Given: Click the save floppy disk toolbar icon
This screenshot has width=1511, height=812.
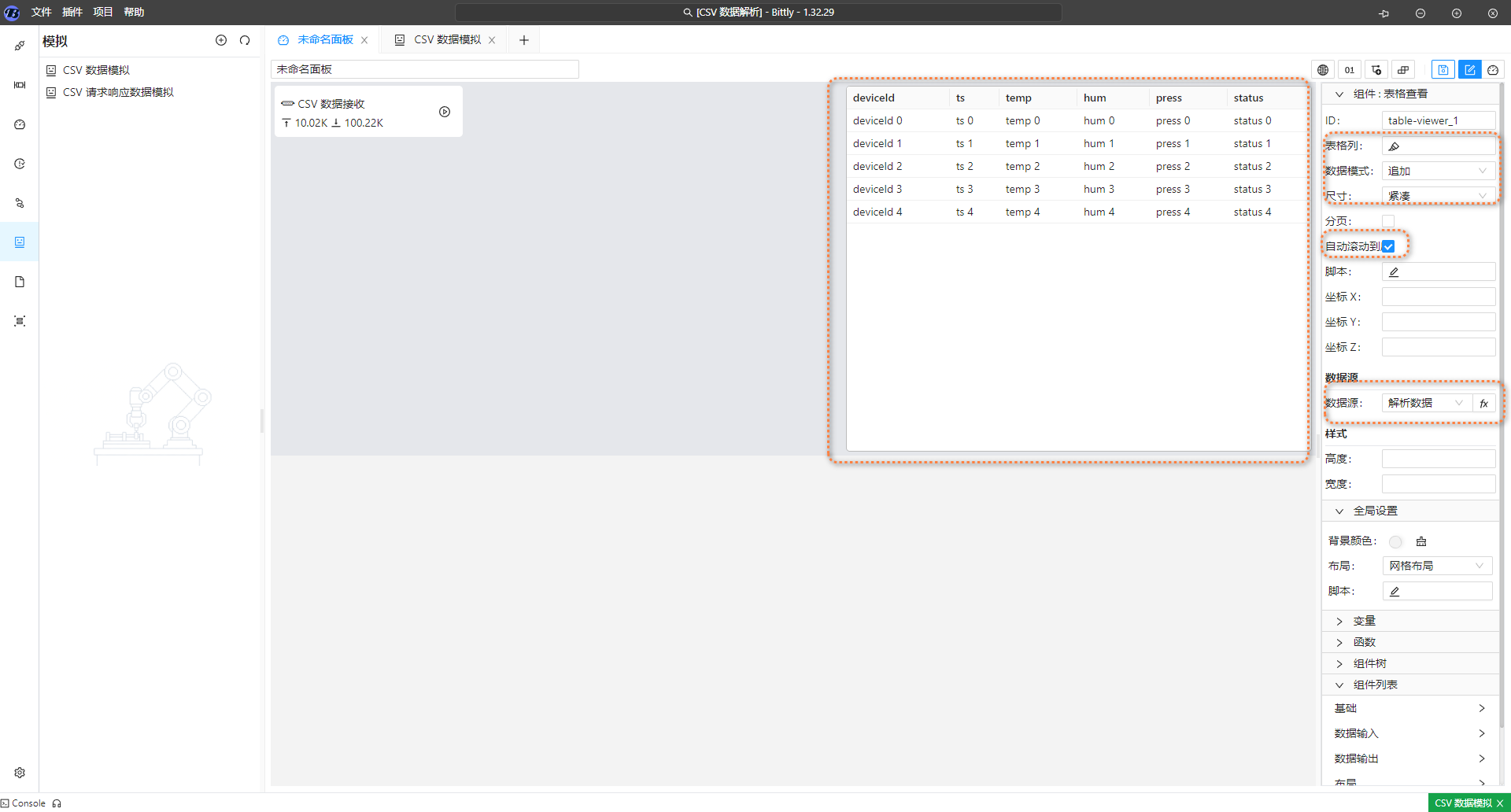Looking at the screenshot, I should [1443, 70].
